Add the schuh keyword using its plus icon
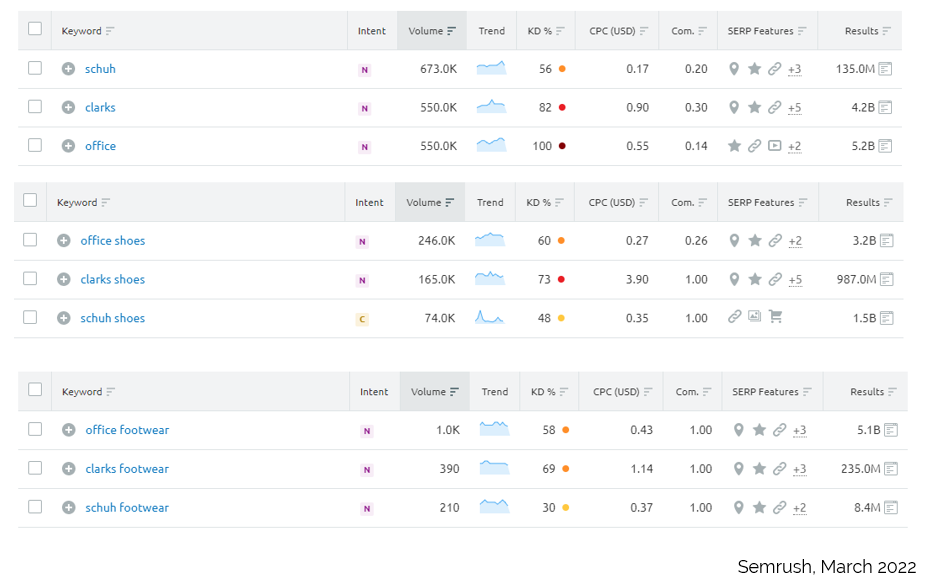This screenshot has height=580, width=927. coord(69,69)
